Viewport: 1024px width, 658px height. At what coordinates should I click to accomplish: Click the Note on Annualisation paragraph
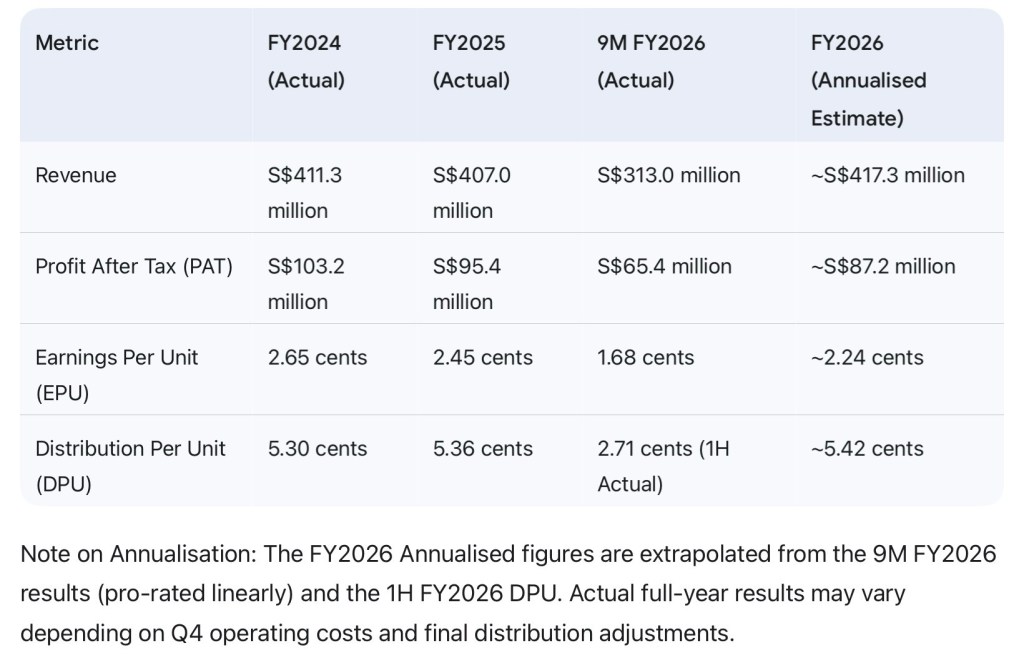click(x=508, y=593)
